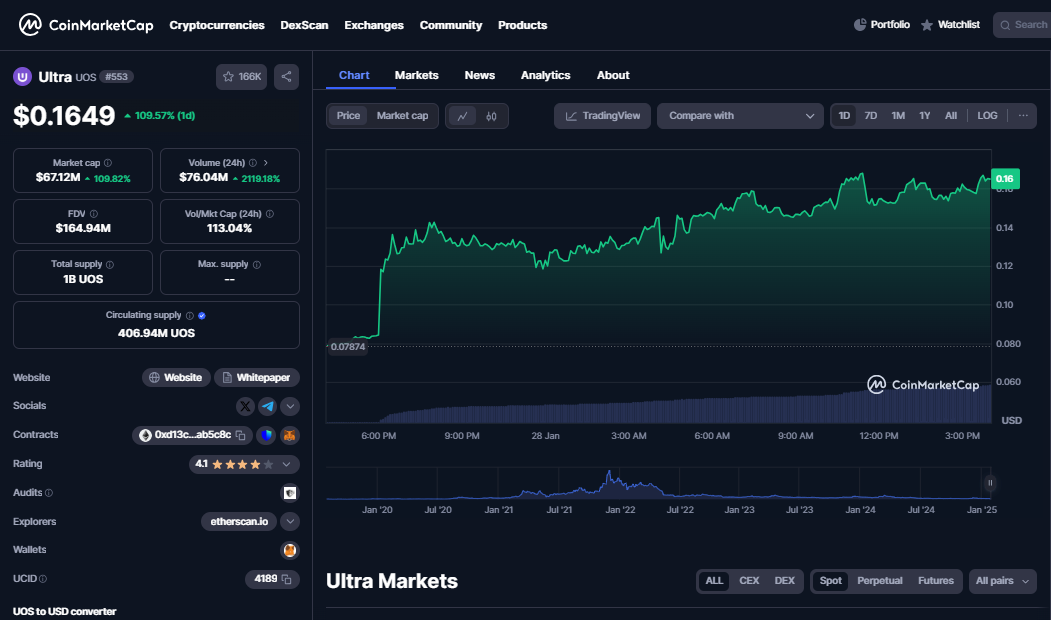Click the Whitepaper button
1051x620 pixels.
coord(257,378)
